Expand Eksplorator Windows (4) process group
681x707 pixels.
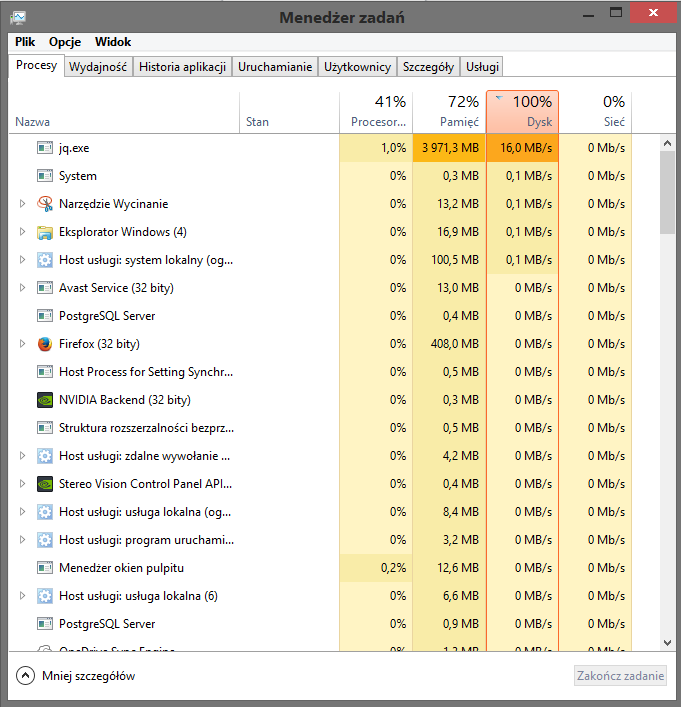point(23,232)
